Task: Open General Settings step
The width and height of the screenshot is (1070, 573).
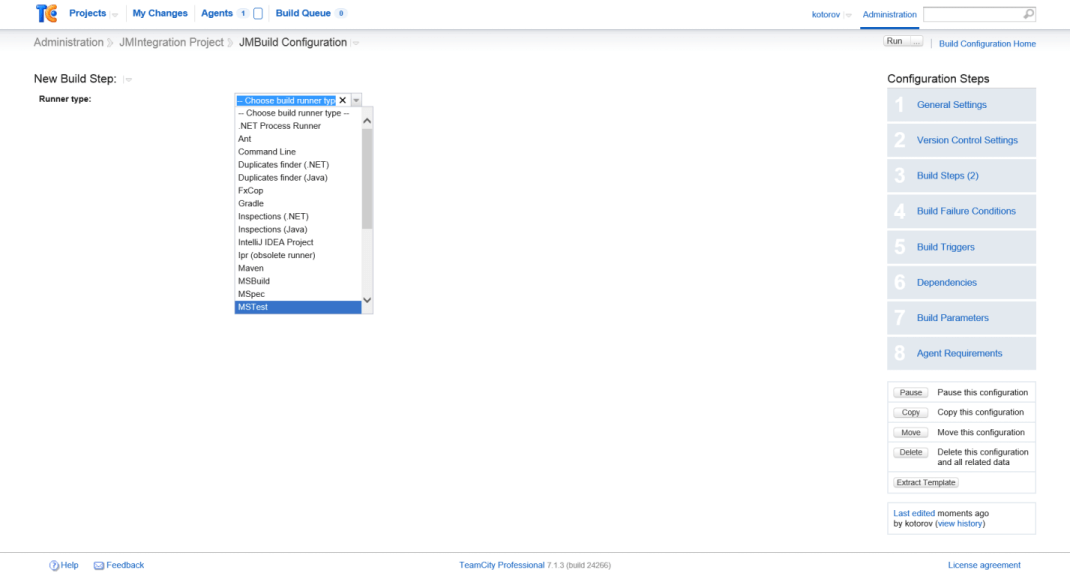Action: [961, 105]
